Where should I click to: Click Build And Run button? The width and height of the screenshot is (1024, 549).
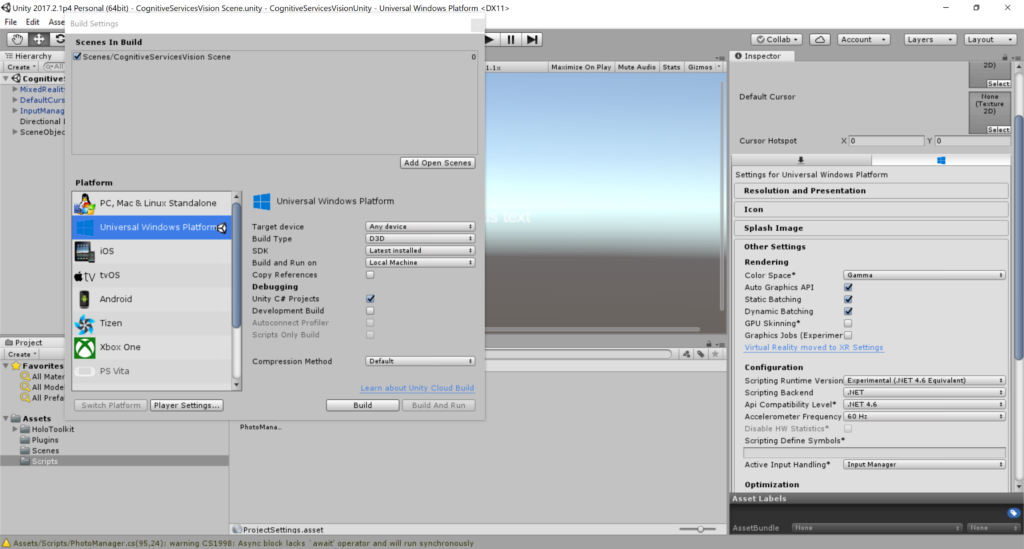pos(438,405)
